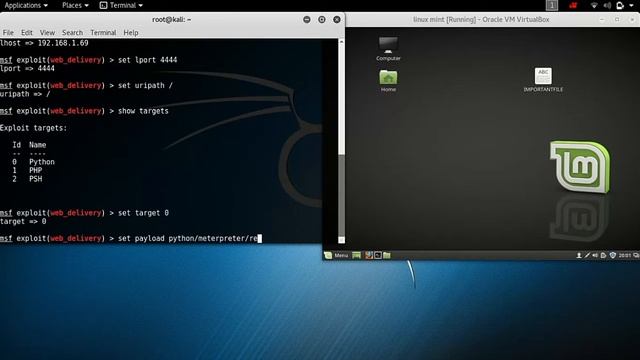This screenshot has width=640, height=360.
Task: Maximize the VirtualBox linux mint window
Action: click(x=617, y=19)
